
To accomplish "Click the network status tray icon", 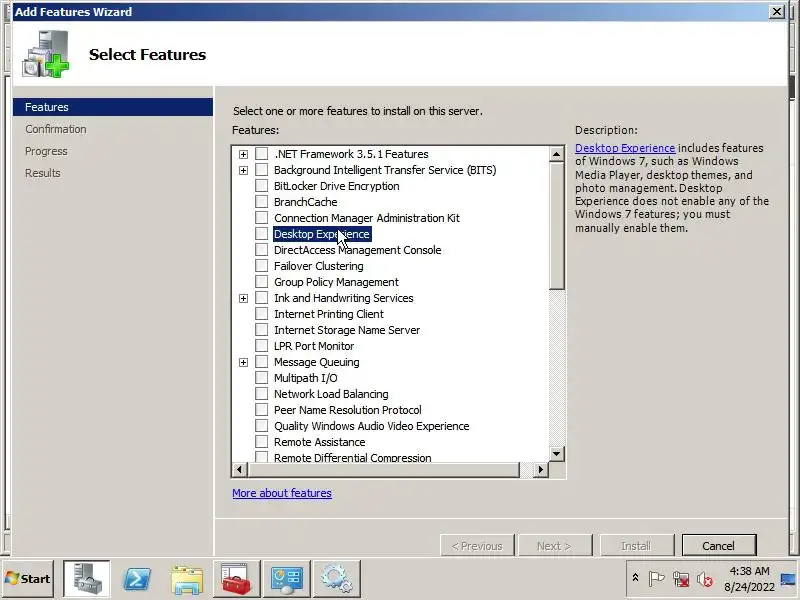I will click(681, 579).
